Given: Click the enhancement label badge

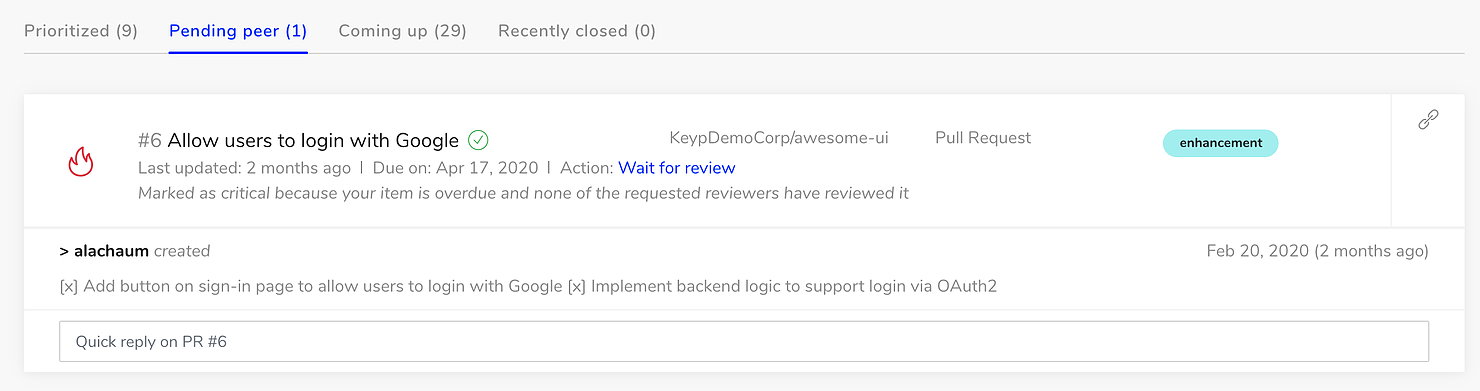Looking at the screenshot, I should (x=1220, y=143).
